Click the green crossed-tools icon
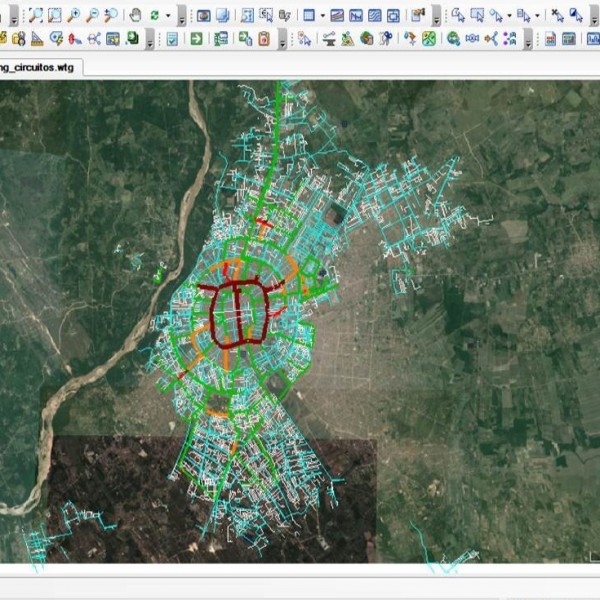Image resolution: width=600 pixels, height=600 pixels. [x=429, y=39]
